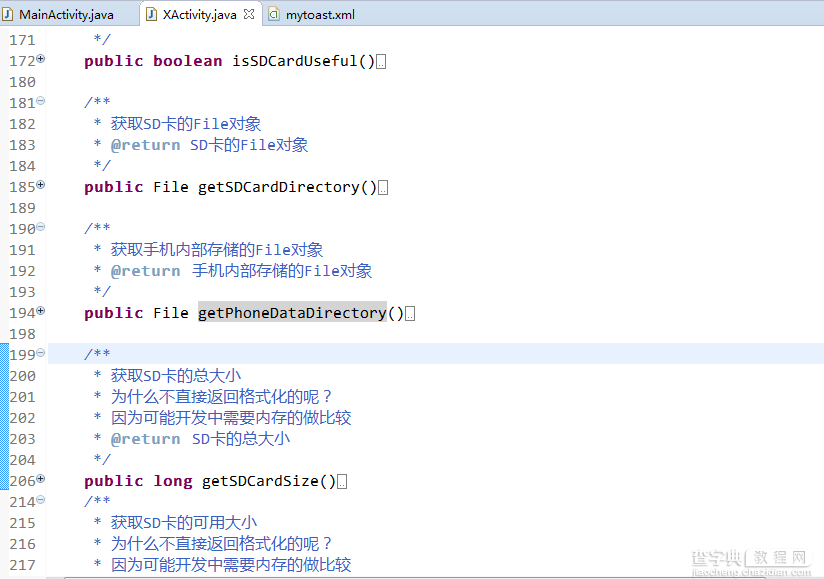Click the comment 获取SD卡的总大小 on line 200
Screen dimensions: 824x579
click(x=176, y=376)
